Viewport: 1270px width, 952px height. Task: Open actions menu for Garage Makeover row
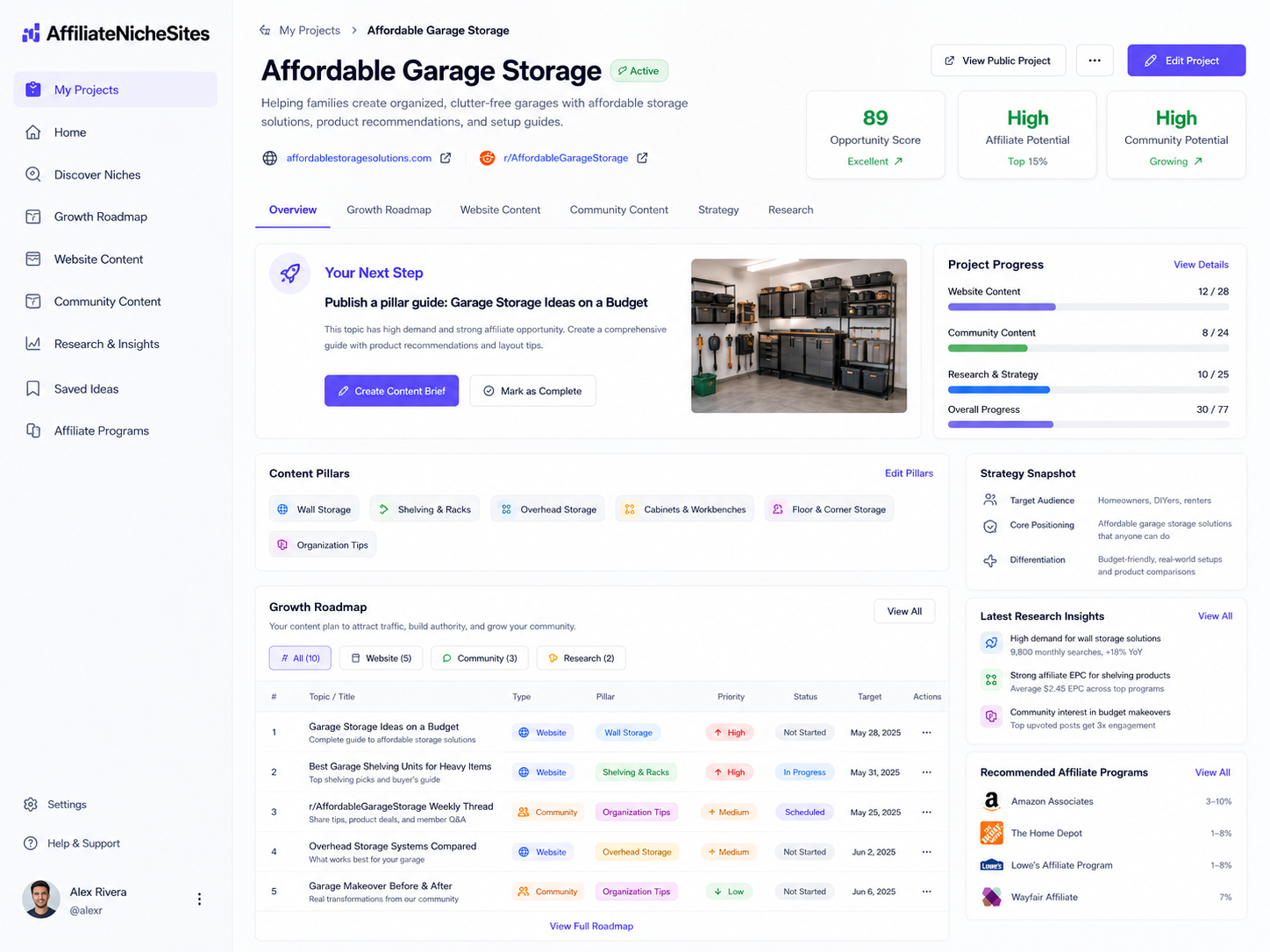(x=926, y=892)
